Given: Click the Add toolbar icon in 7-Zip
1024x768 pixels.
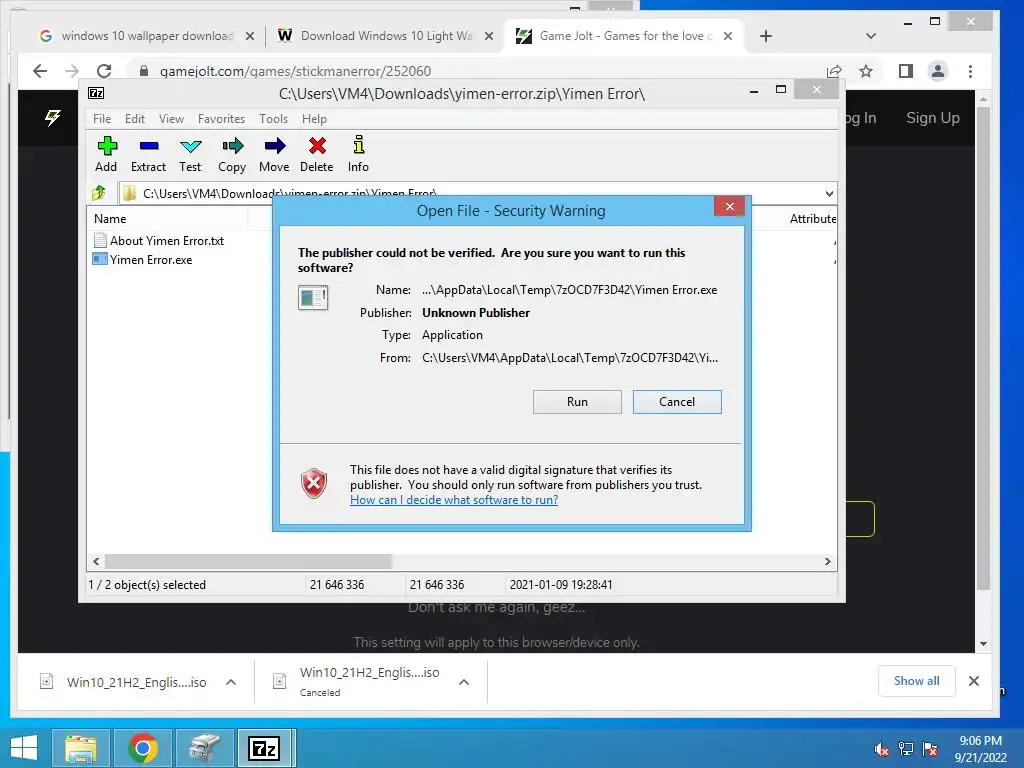Looking at the screenshot, I should pos(106,154).
